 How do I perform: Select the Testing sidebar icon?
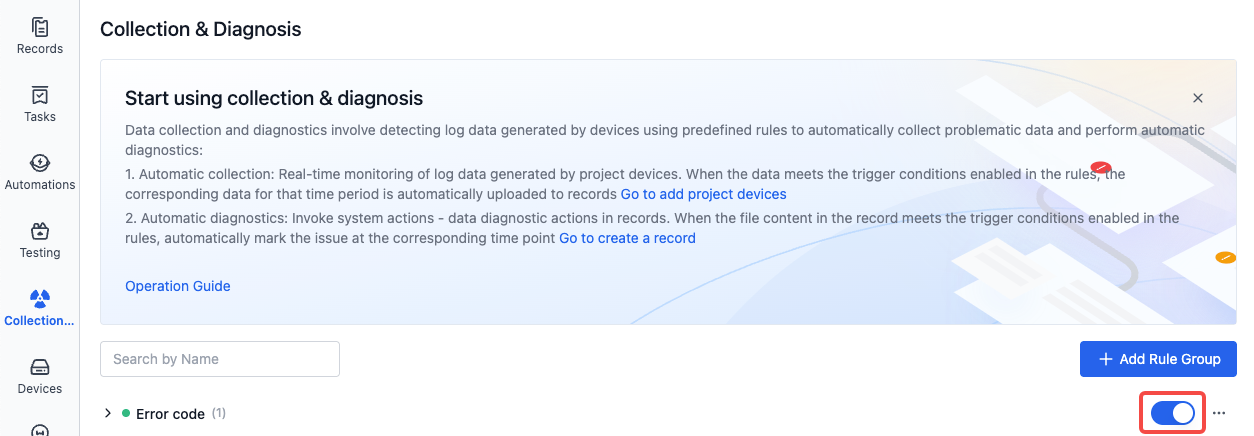[x=40, y=240]
